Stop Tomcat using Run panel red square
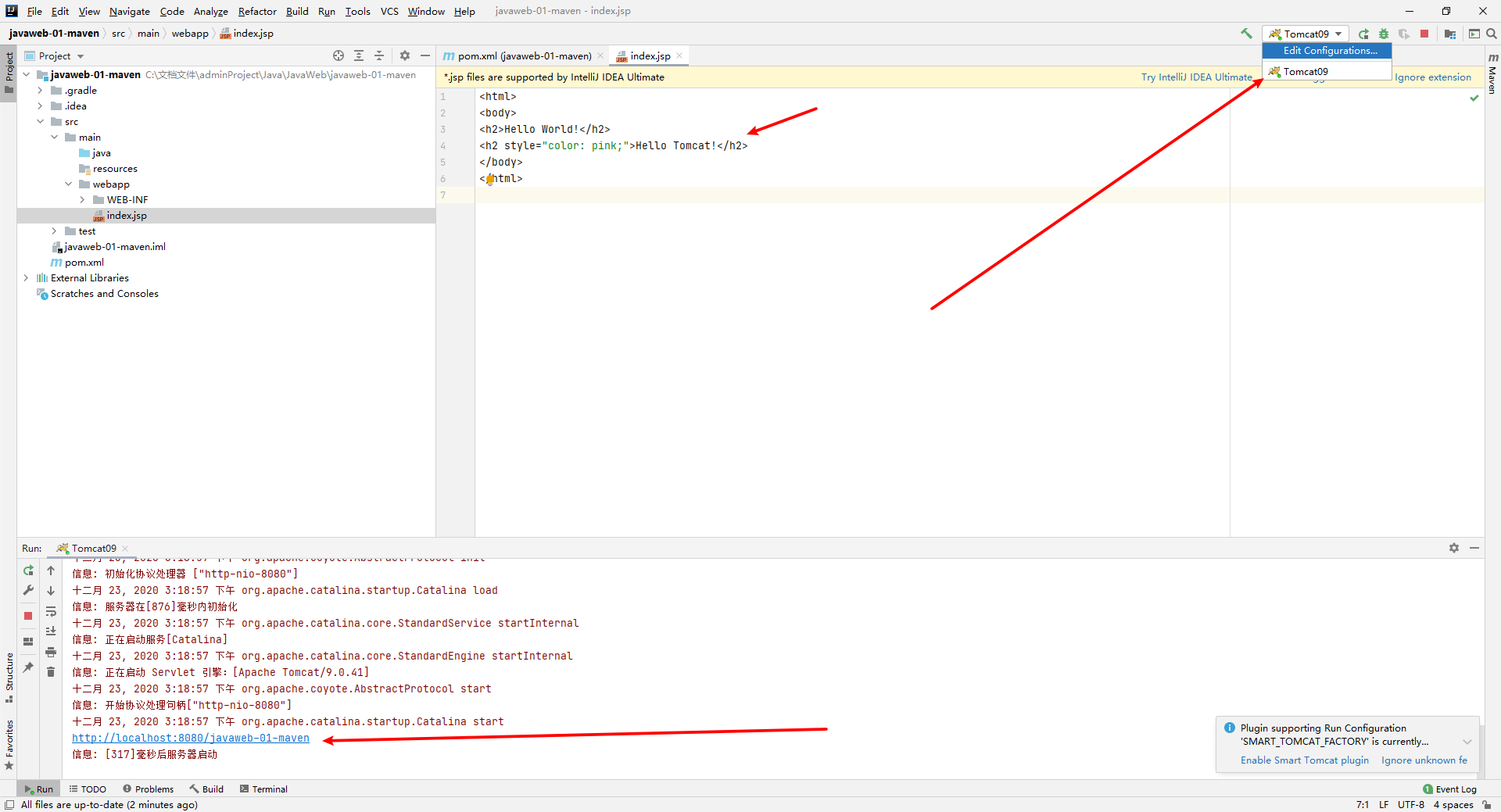Screen dimensions: 1501x812 [x=28, y=616]
